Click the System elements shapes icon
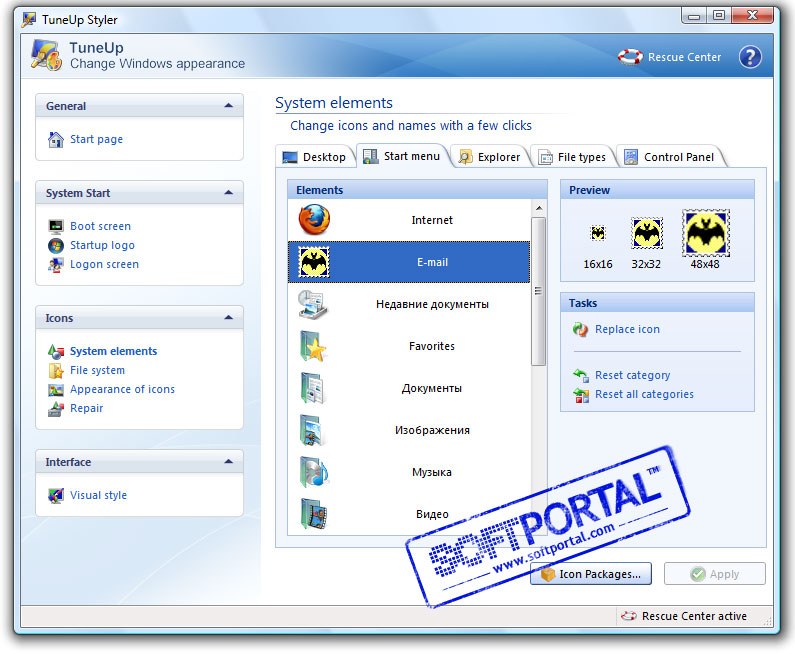This screenshot has width=795, height=654. coord(56,351)
